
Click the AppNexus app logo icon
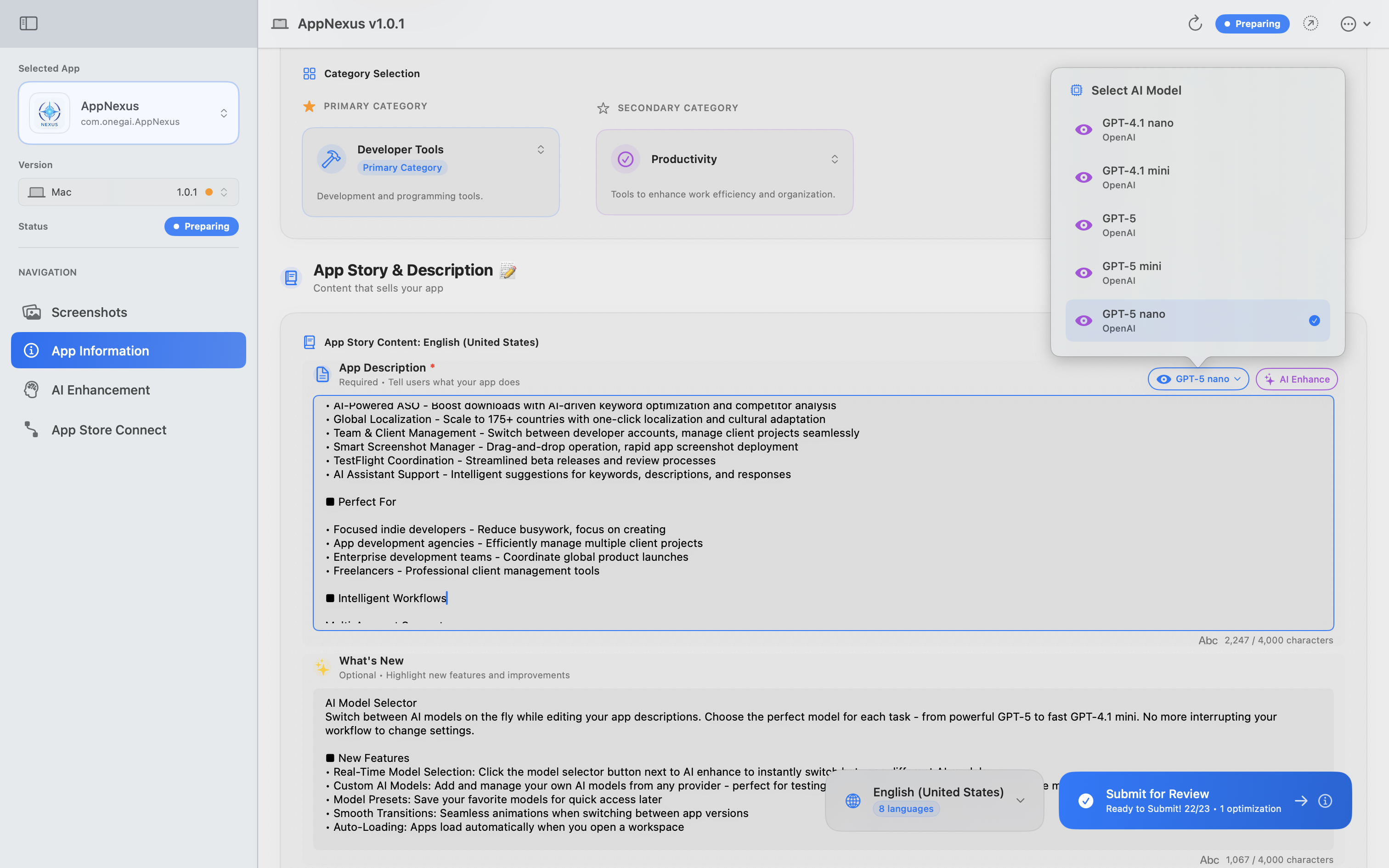pos(49,113)
